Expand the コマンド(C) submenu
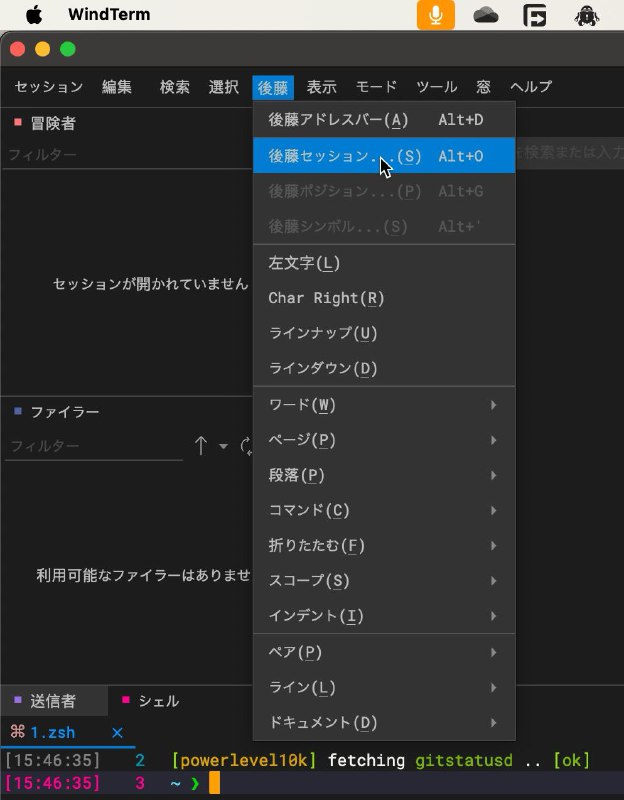 pos(384,511)
